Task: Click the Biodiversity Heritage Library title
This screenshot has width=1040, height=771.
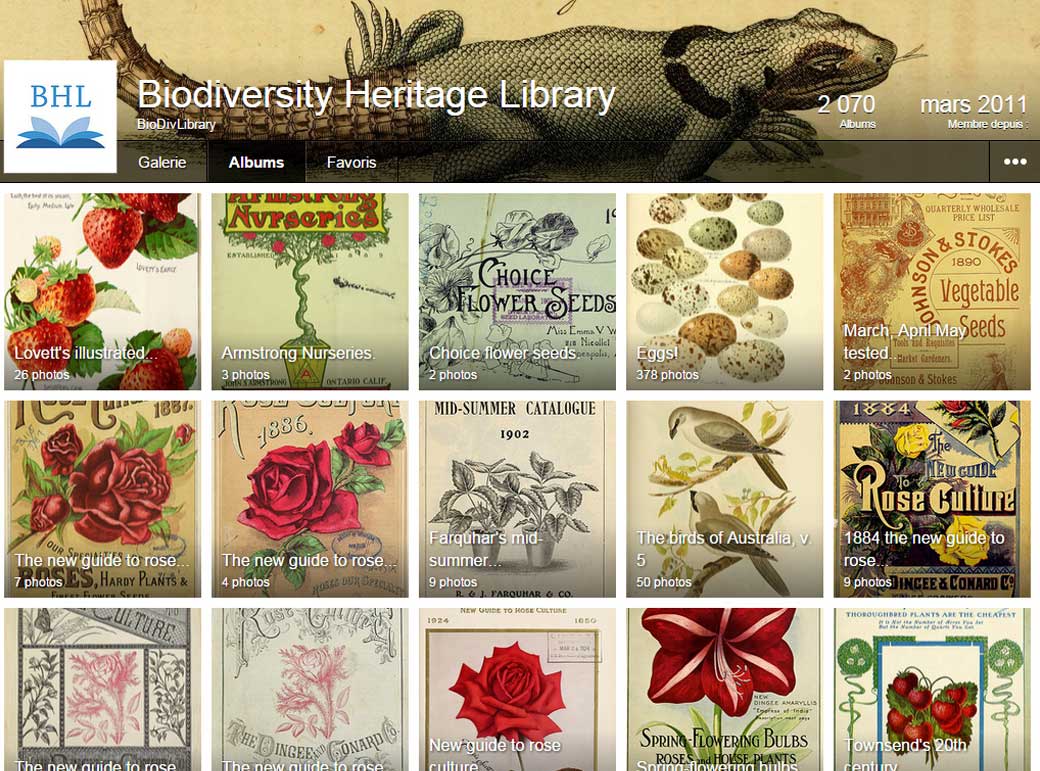Action: pyautogui.click(x=376, y=94)
